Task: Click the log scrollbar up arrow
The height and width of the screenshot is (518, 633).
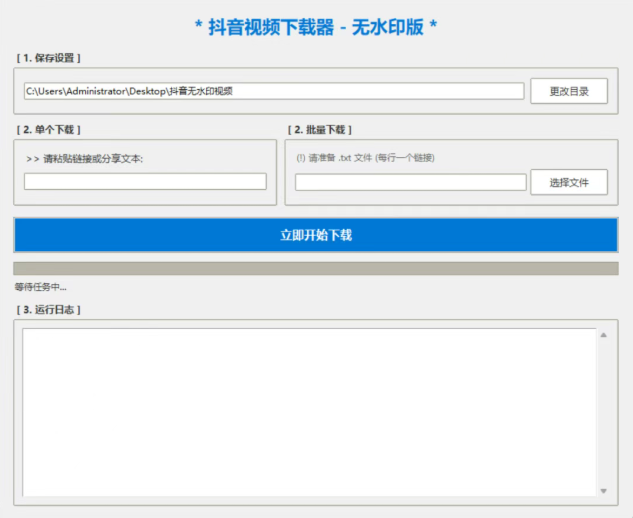Action: point(603,335)
